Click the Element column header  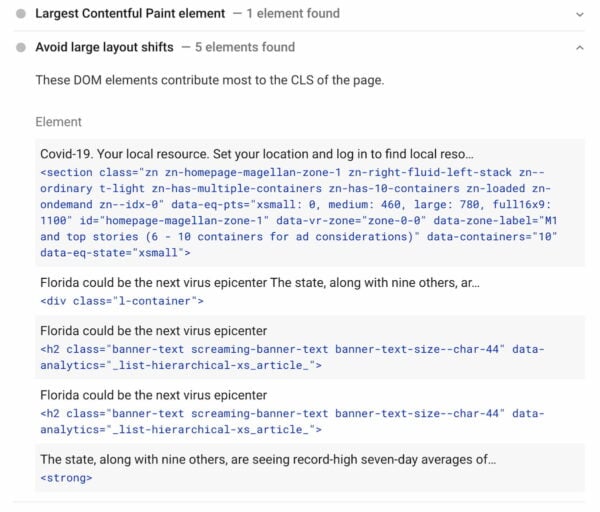pos(58,122)
